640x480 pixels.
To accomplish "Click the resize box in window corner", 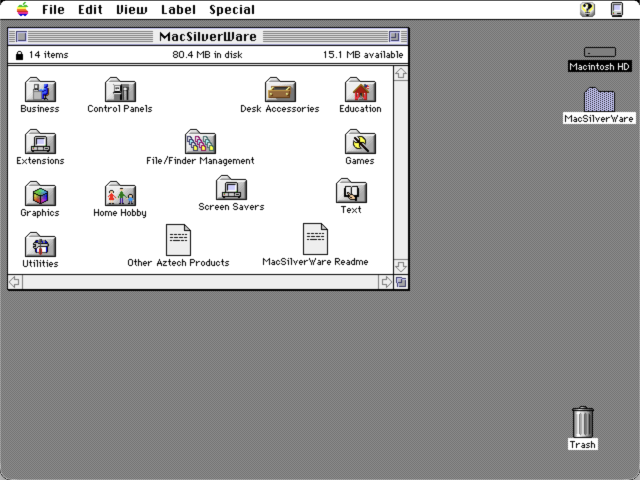I will pyautogui.click(x=401, y=282).
